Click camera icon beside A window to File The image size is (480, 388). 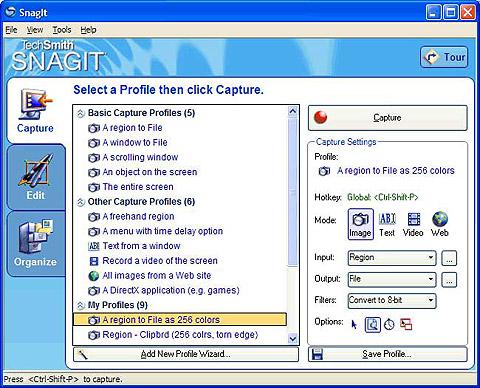pos(94,143)
